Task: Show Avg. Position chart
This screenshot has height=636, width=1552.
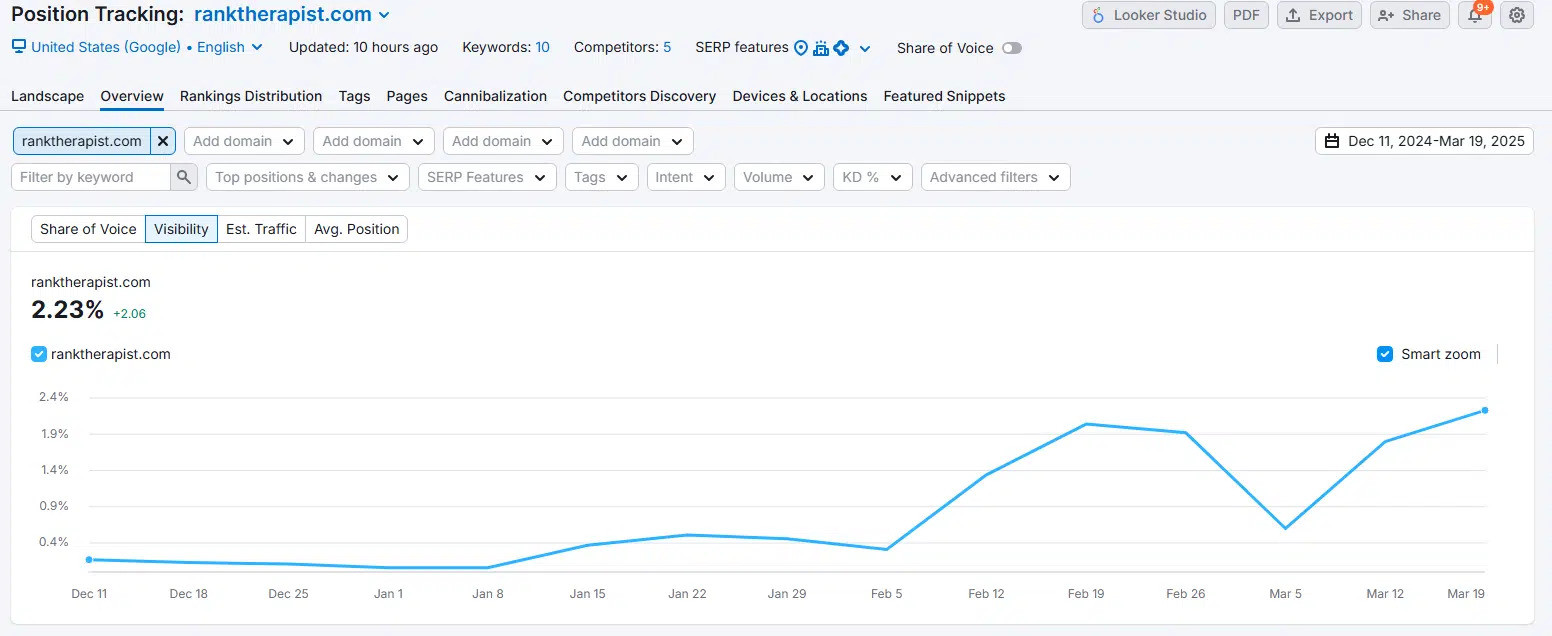Action: 357,229
